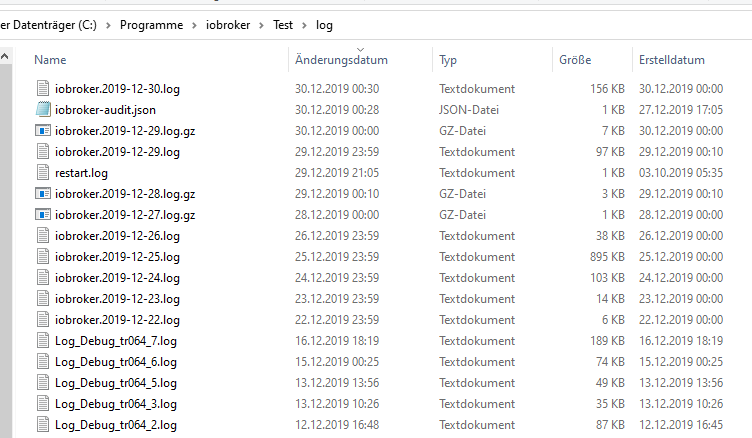This screenshot has width=752, height=438.
Task: Sort by Typ column header
Action: [448, 60]
